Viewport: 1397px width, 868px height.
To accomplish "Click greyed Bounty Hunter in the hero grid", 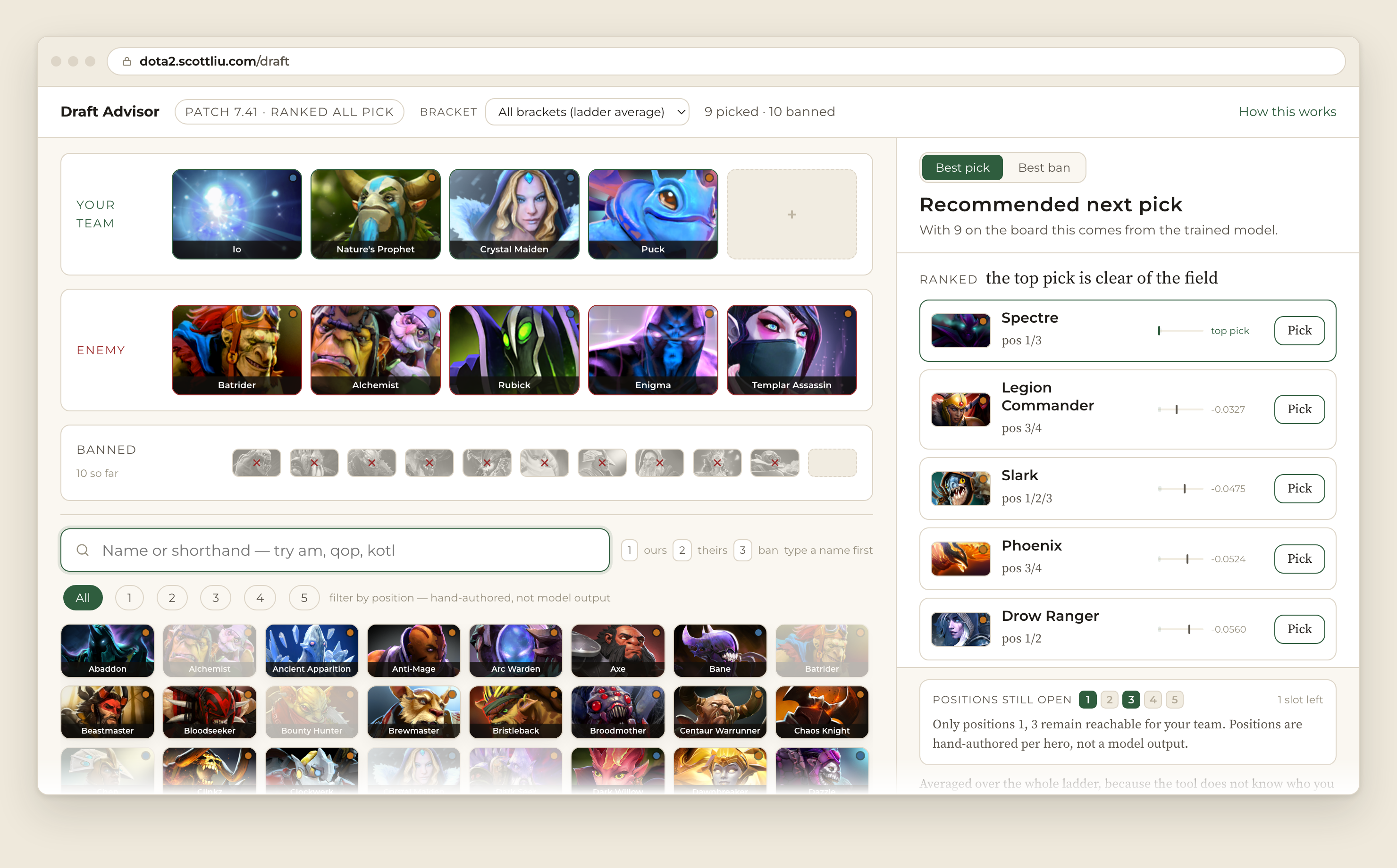I will coord(311,712).
